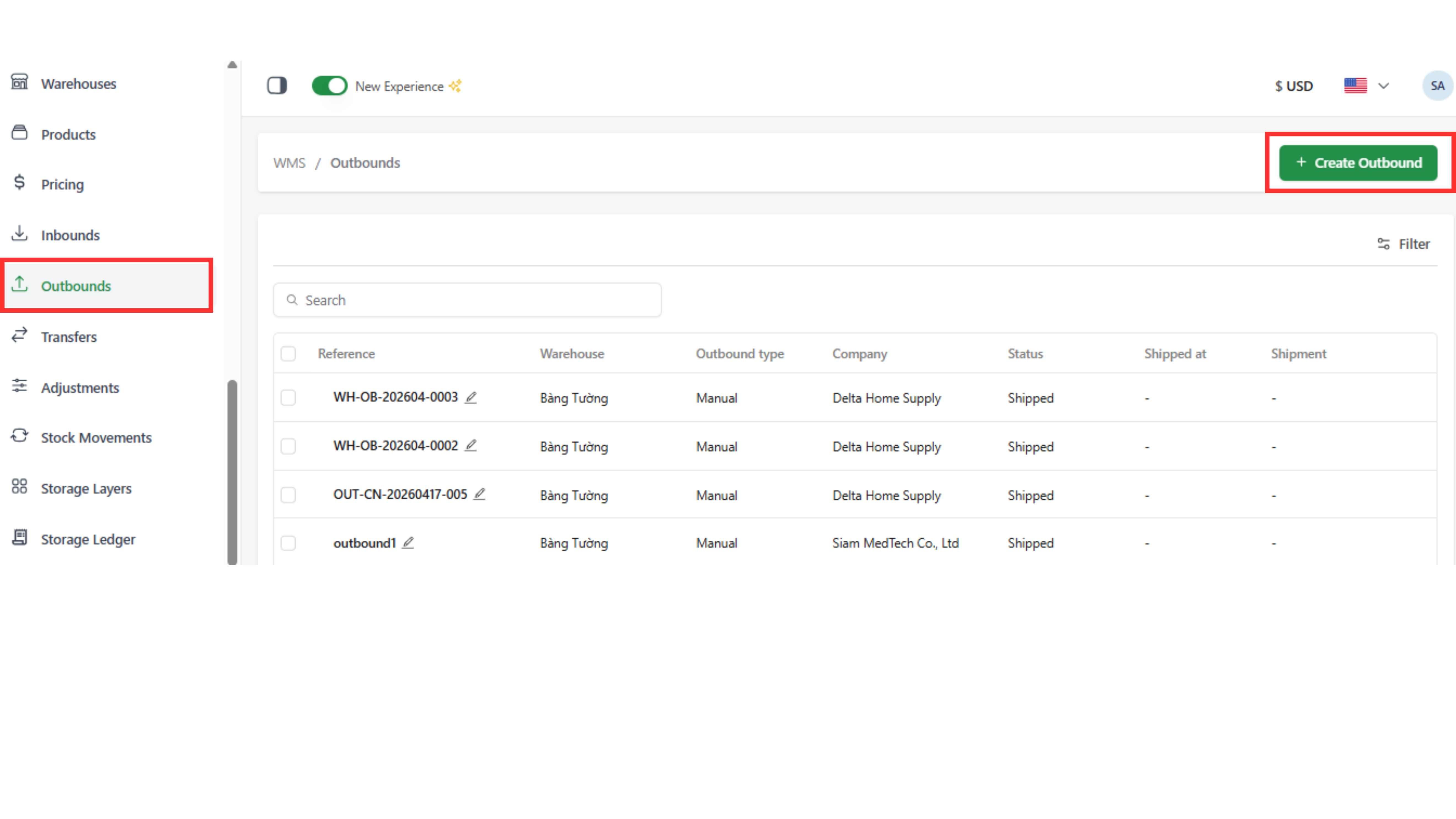Click edit pencil next to outbound1

[x=408, y=543]
